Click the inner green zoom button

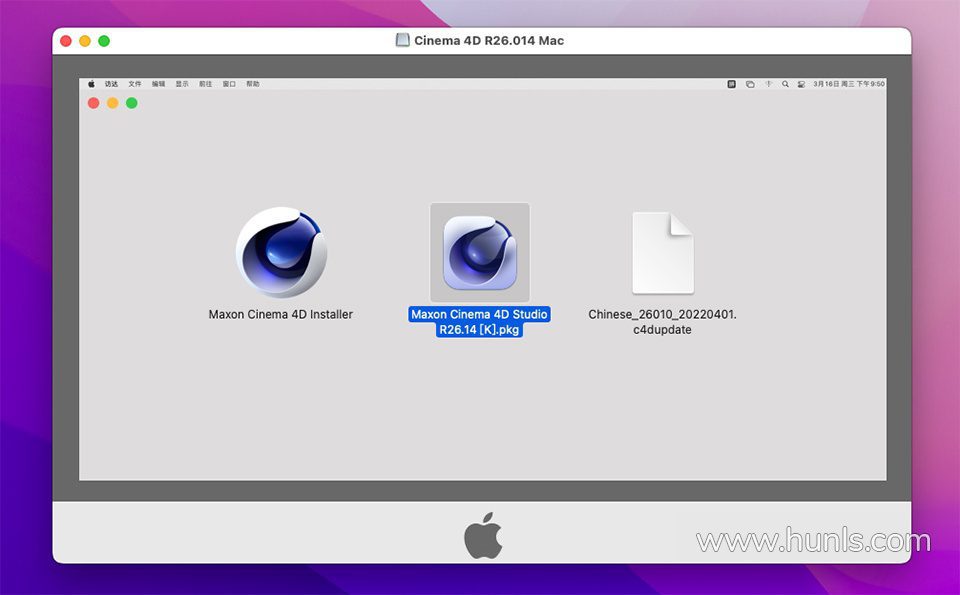tap(131, 103)
